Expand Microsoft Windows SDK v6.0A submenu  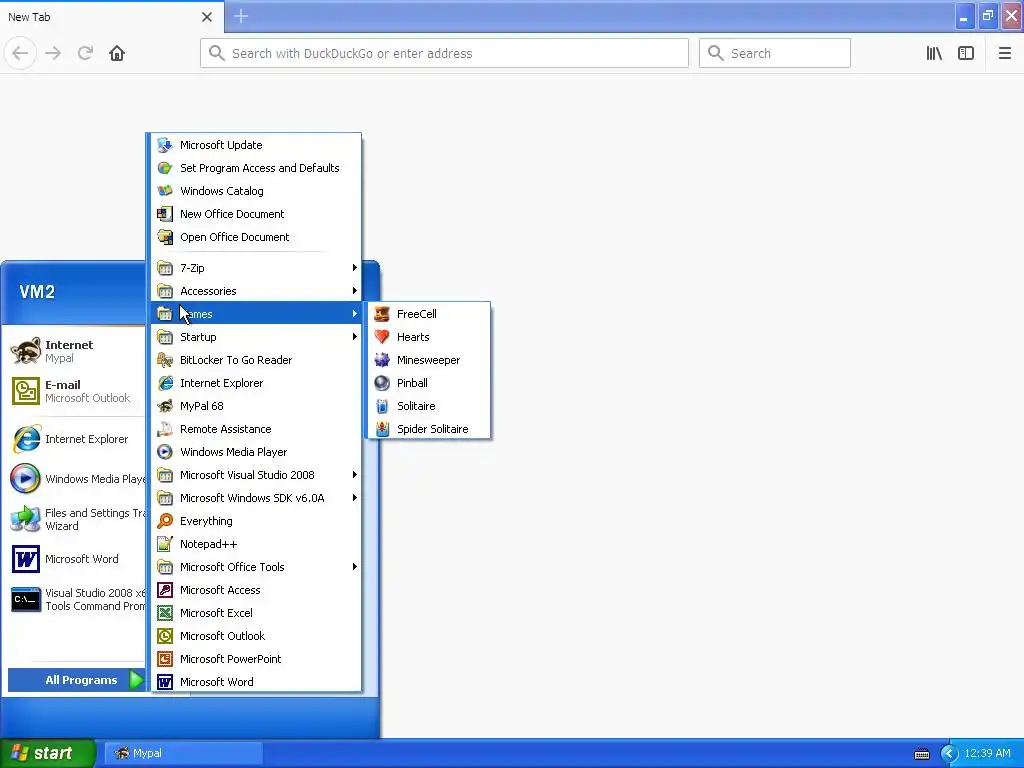click(x=257, y=498)
